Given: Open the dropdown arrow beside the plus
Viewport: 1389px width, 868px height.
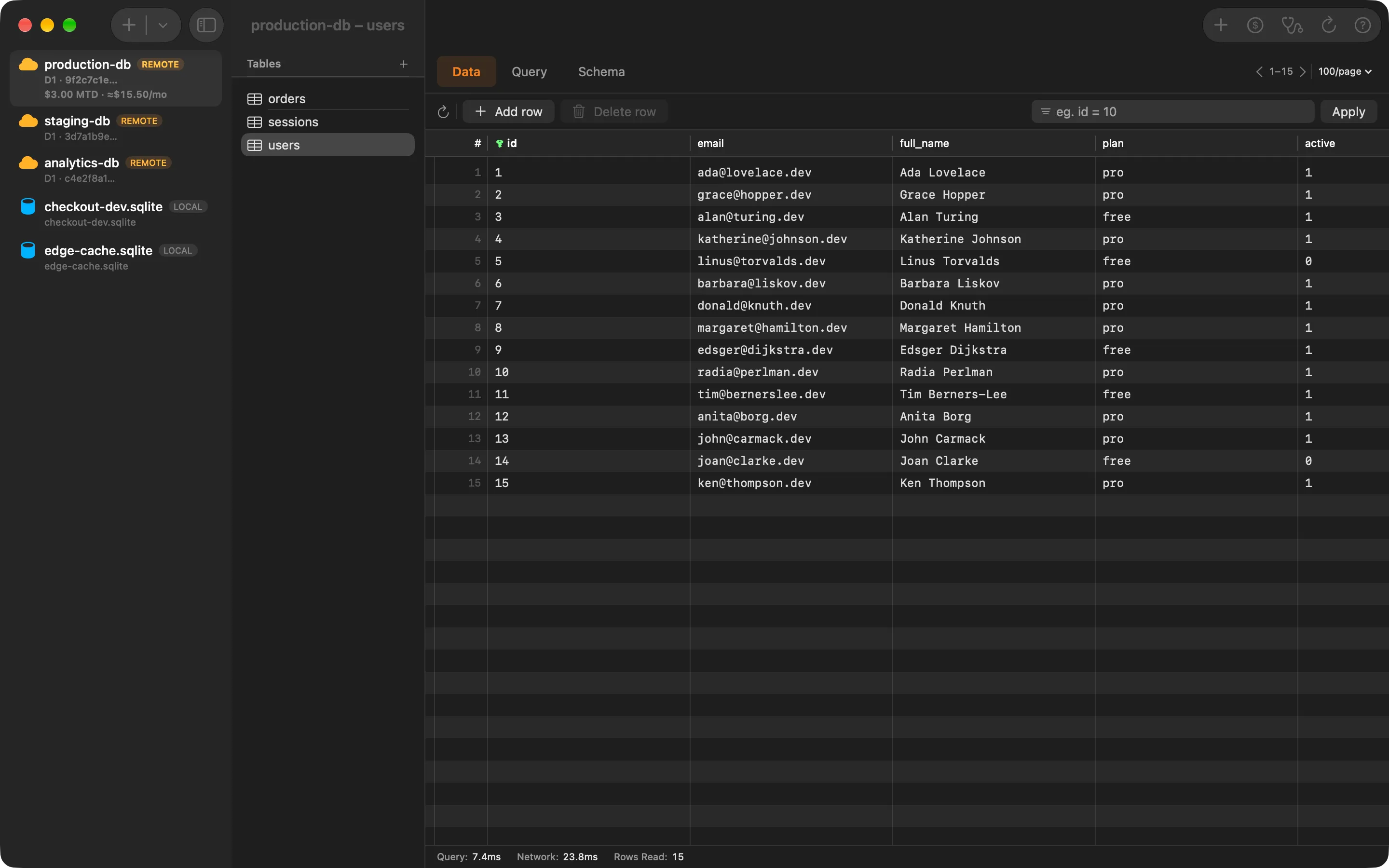Looking at the screenshot, I should pyautogui.click(x=163, y=25).
